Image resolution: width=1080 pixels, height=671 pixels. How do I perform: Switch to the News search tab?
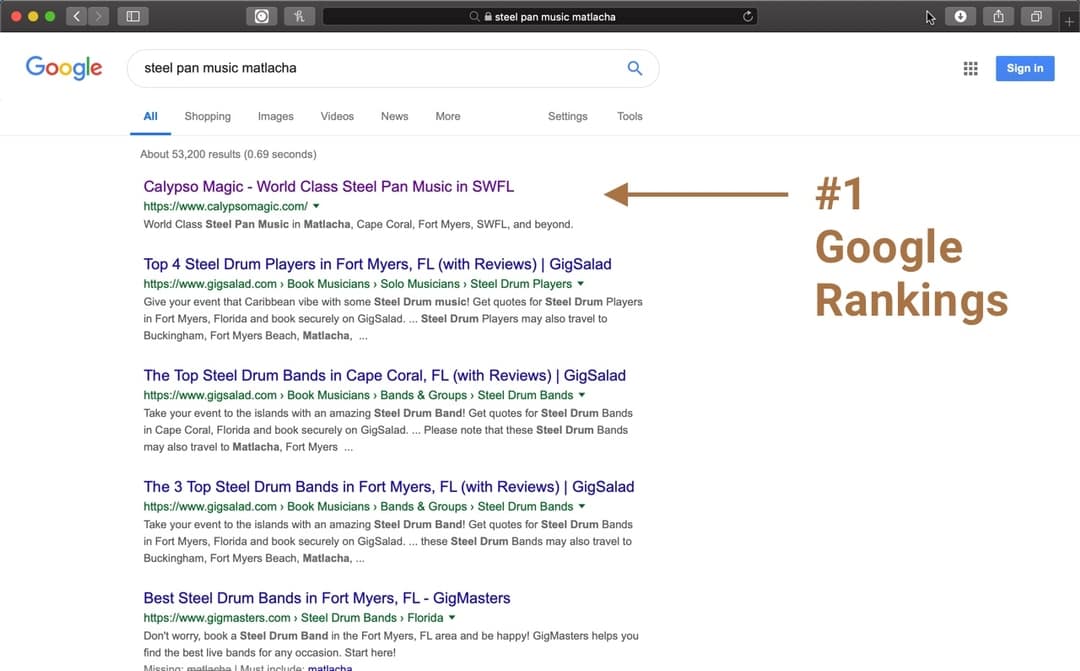coord(394,116)
